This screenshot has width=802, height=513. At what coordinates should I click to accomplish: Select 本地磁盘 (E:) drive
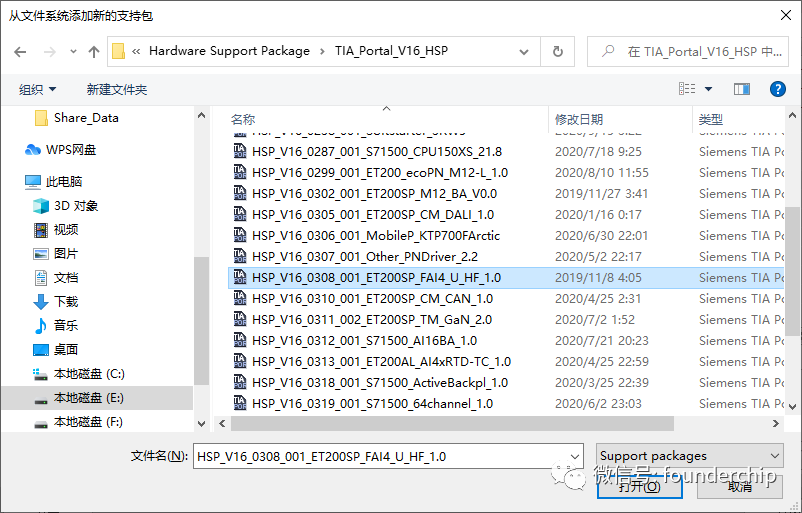pyautogui.click(x=79, y=398)
